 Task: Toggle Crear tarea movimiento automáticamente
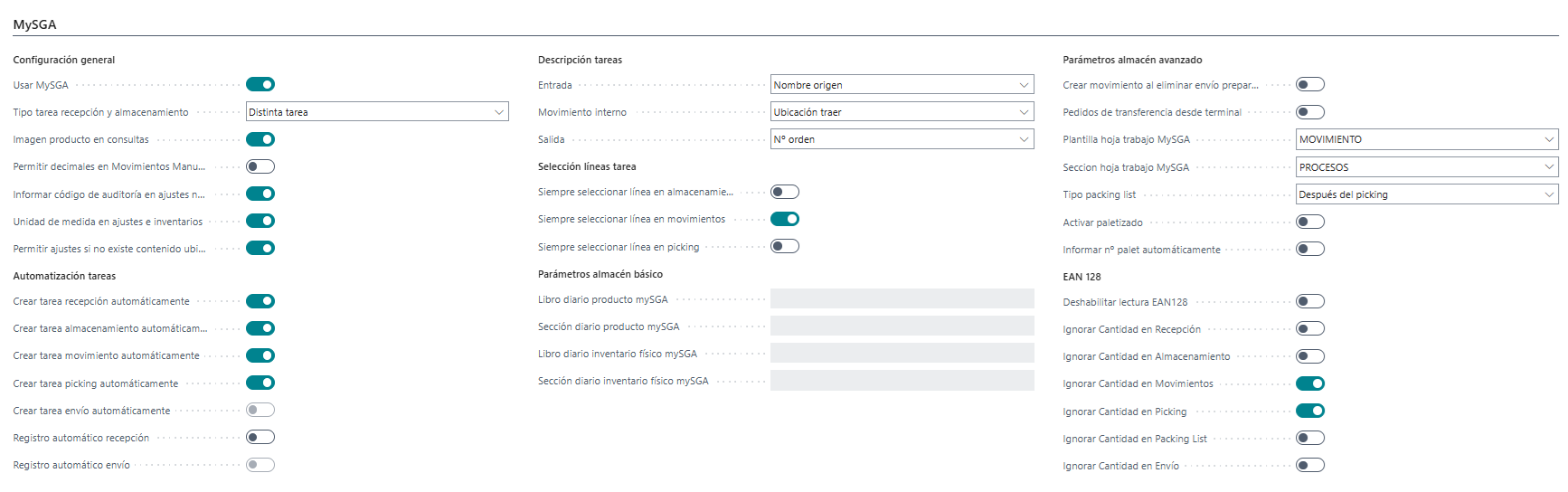coord(260,355)
